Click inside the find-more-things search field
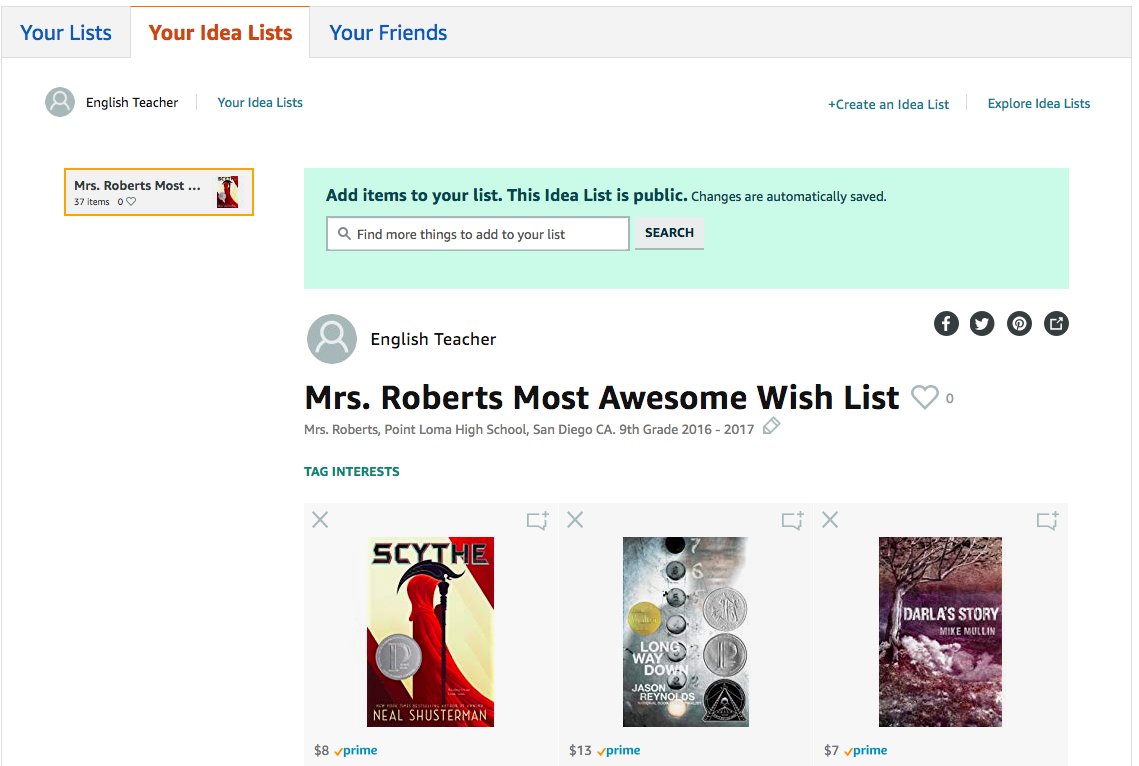Screen dimensions: 1139x766 (477, 233)
